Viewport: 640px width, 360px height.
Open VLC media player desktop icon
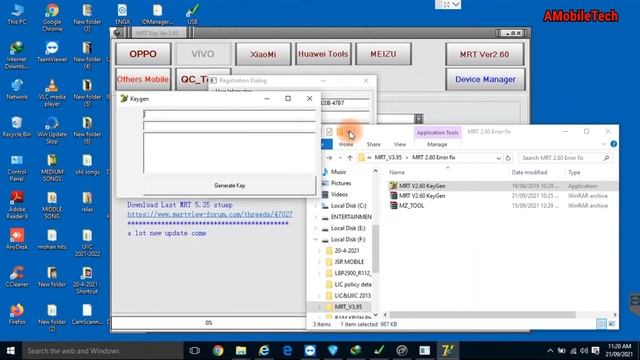tap(52, 93)
